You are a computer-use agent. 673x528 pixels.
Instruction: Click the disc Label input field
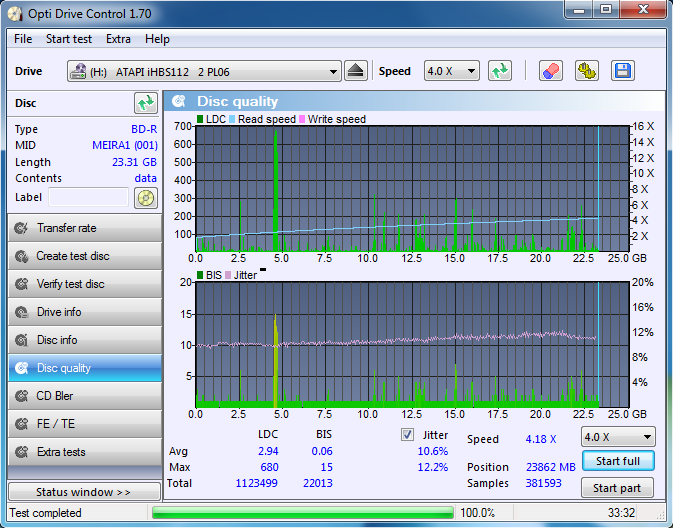point(88,198)
